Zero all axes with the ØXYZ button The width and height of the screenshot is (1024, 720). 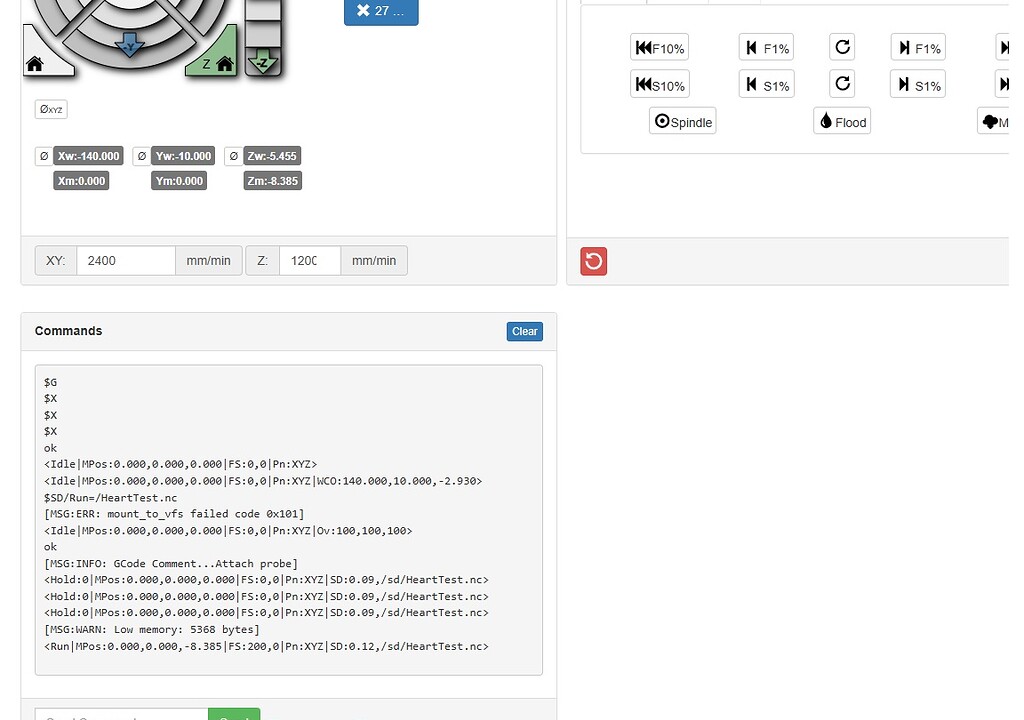[x=51, y=109]
